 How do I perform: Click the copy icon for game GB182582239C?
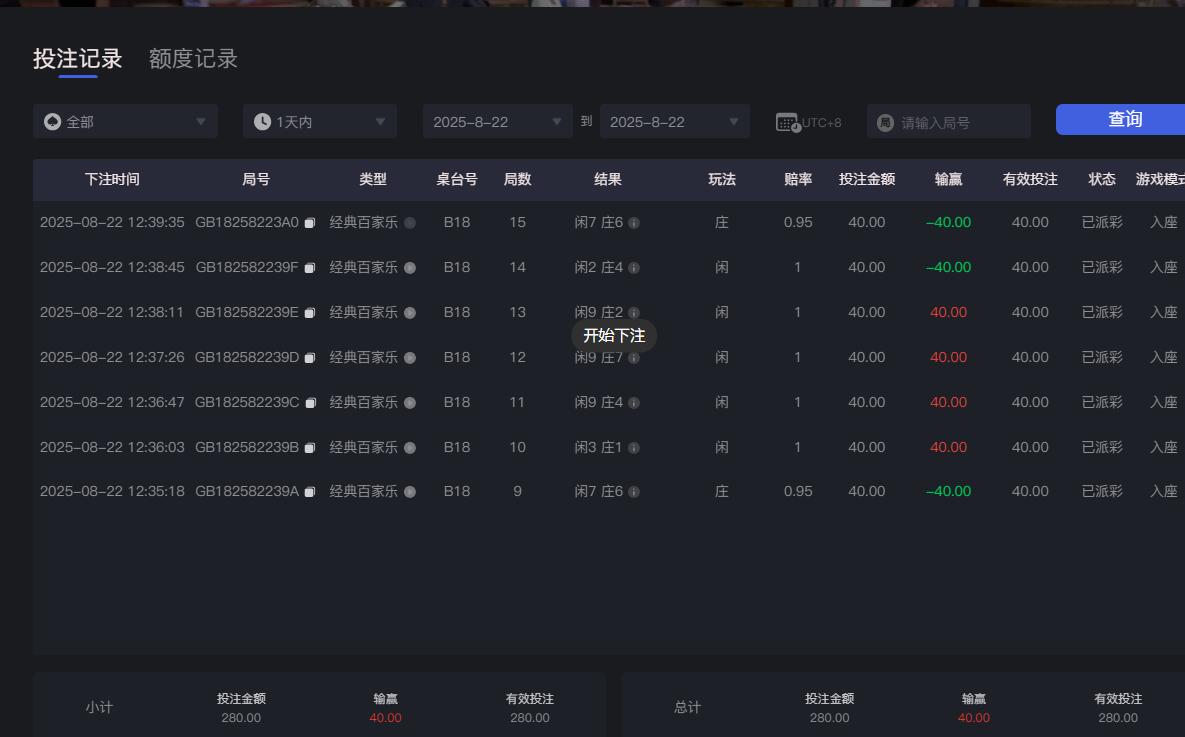(310, 402)
